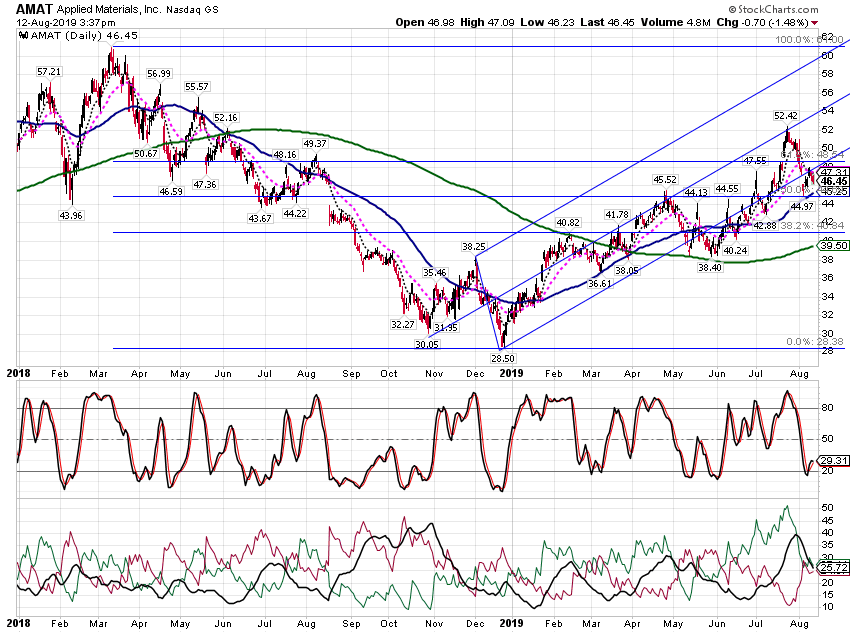Click the candlestick icon beside AMAT (Daily)
Image resolution: width=850 pixels, height=633 pixels.
23,36
